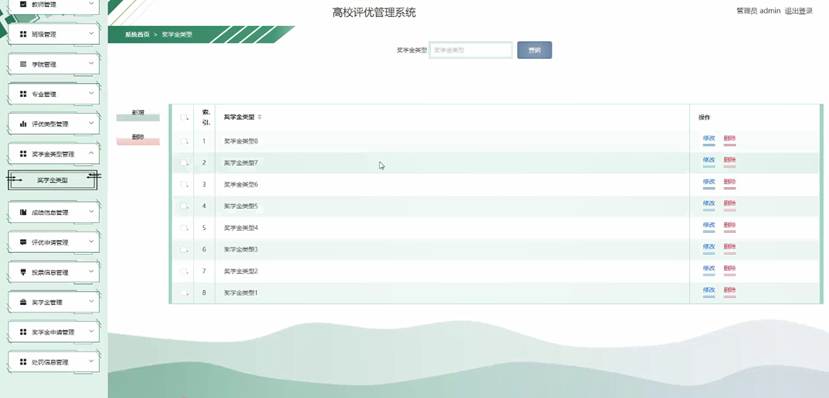Click 删除 for row 奖学金类型5
This screenshot has height=398, width=829.
[x=730, y=204]
